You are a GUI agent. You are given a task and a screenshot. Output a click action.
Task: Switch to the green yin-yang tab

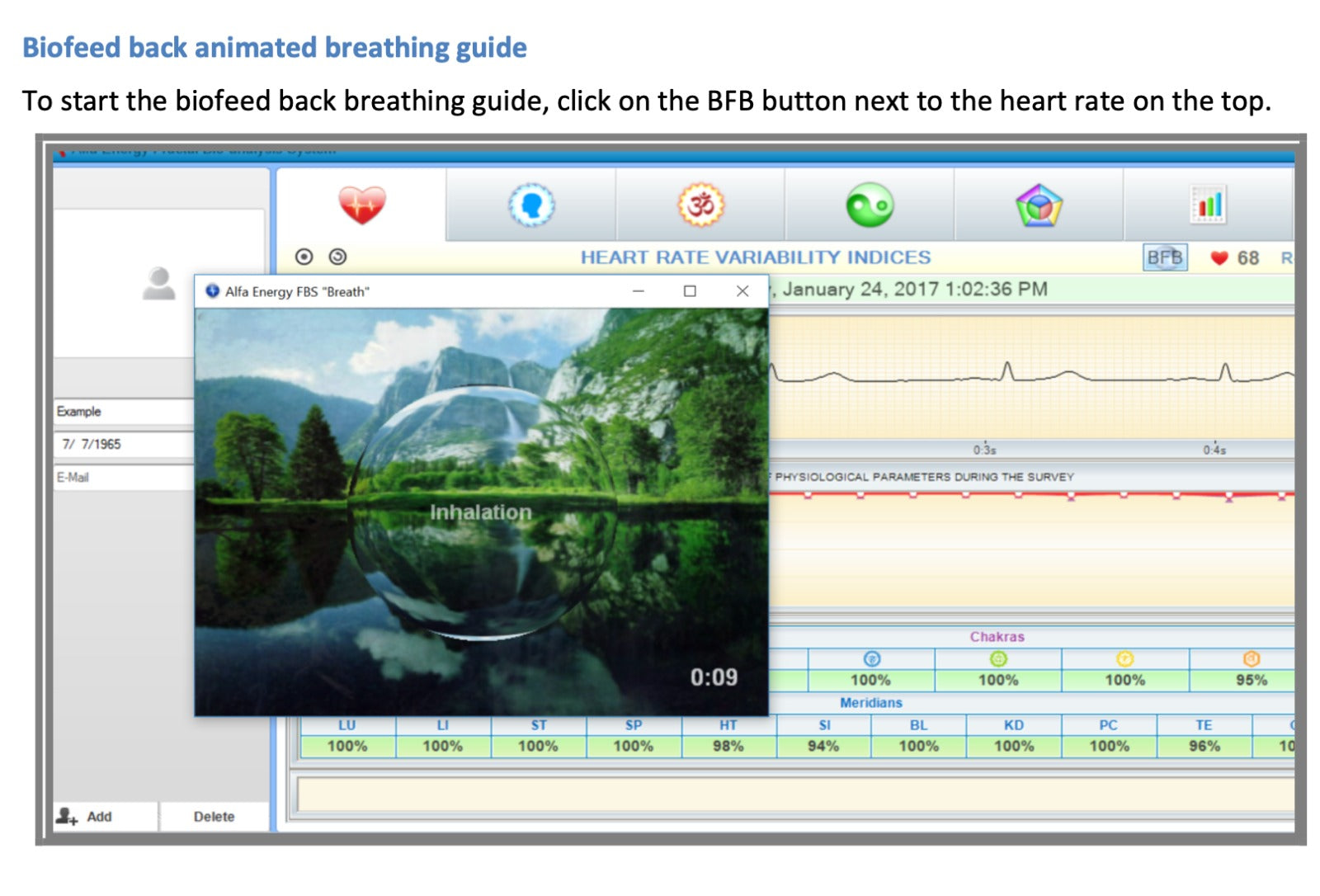pos(870,205)
